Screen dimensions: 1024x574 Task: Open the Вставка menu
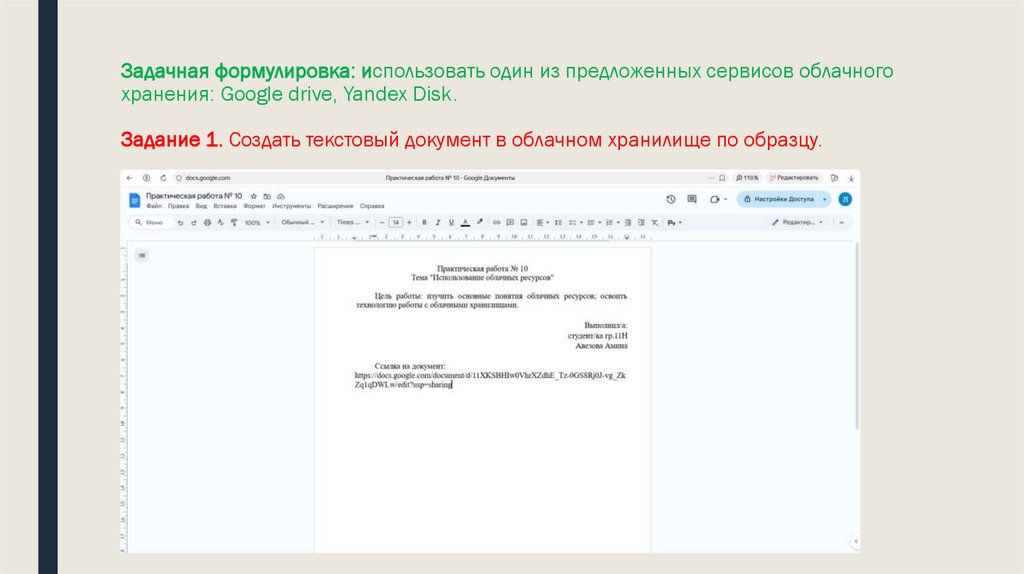225,206
